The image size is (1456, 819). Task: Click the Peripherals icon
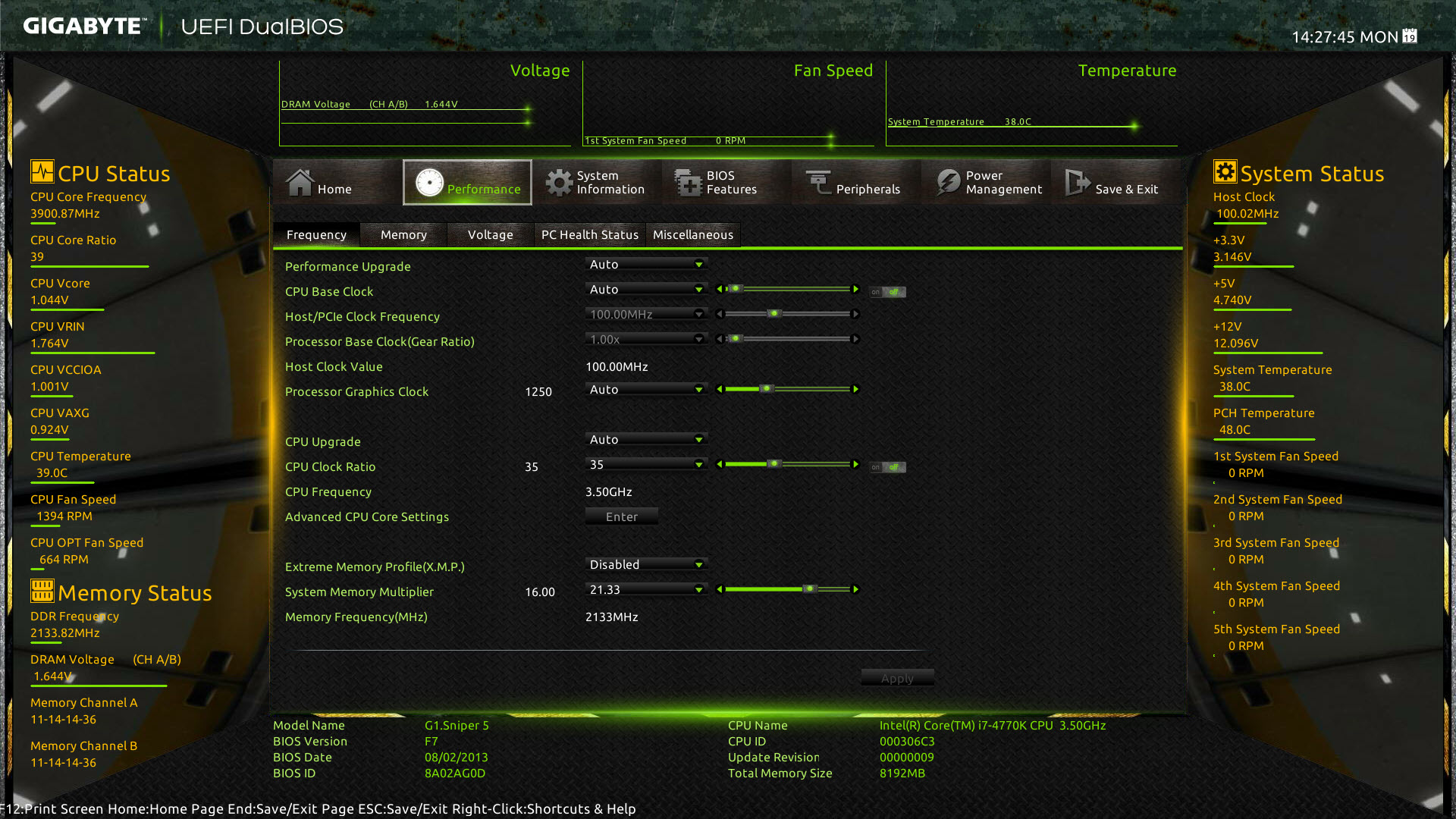818,182
